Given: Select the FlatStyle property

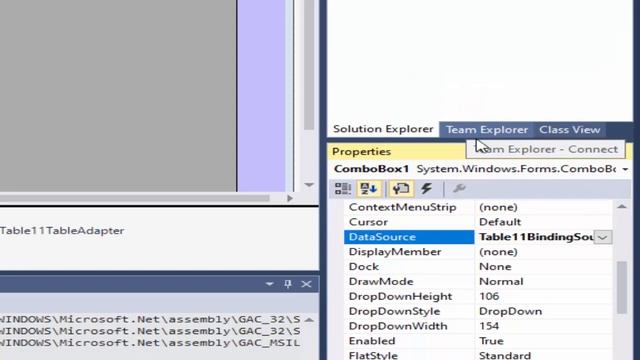Looking at the screenshot, I should 373,355.
